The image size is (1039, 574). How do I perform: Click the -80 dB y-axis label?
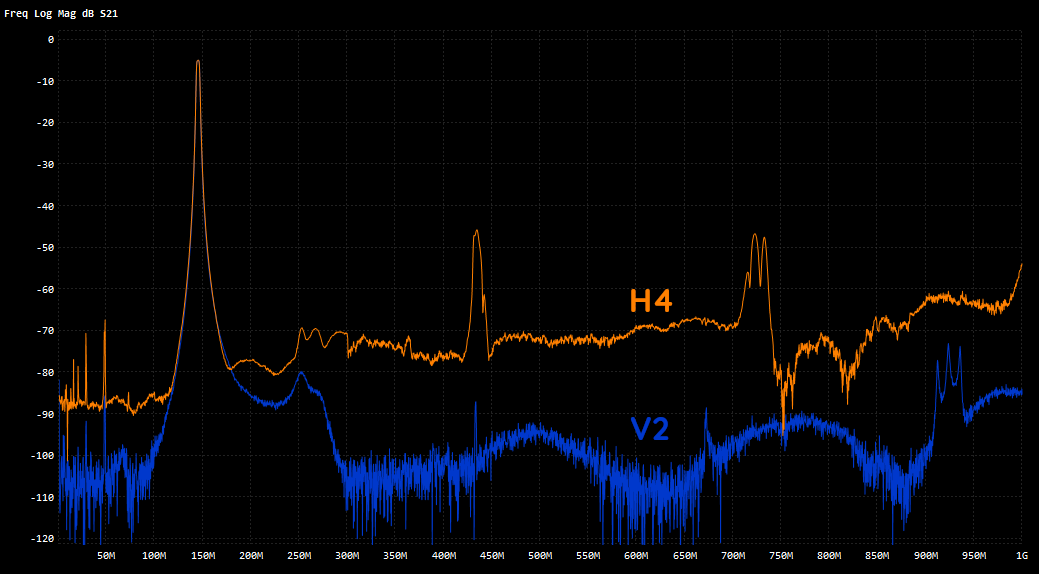(x=45, y=373)
